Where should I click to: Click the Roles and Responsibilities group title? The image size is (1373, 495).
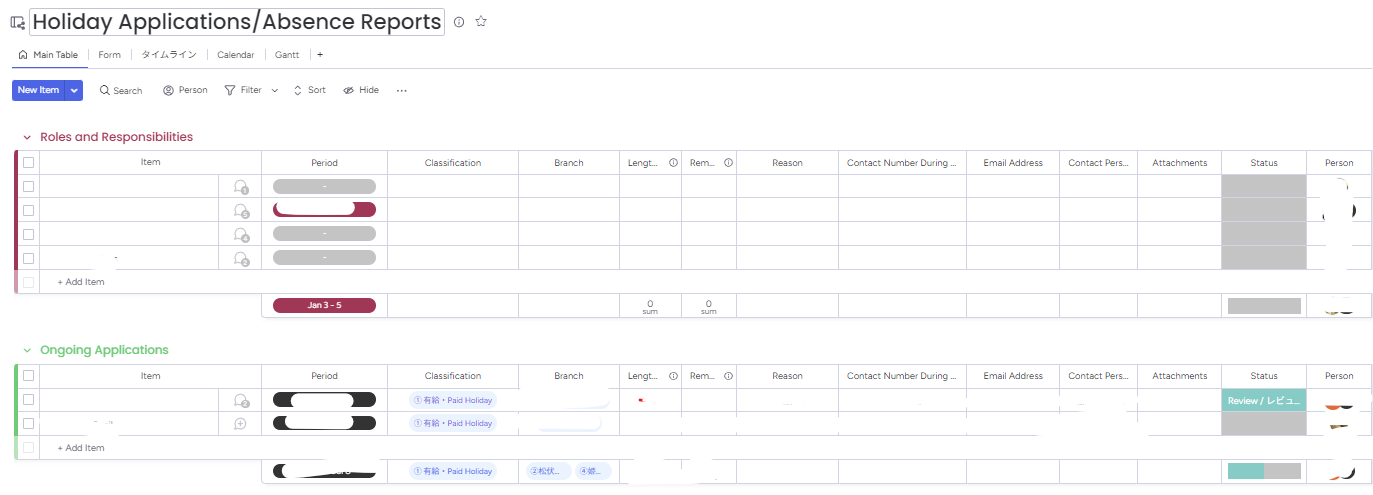(x=117, y=137)
